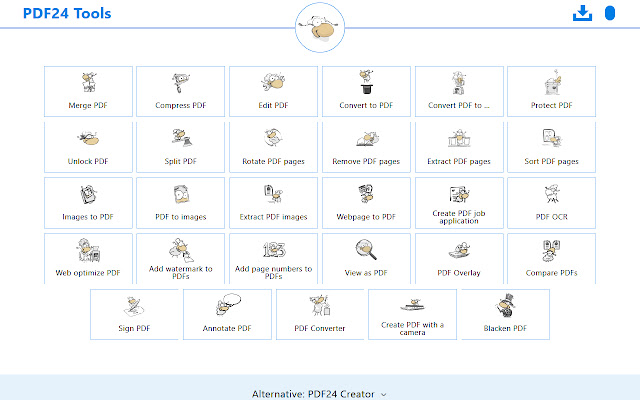Image resolution: width=640 pixels, height=400 pixels.
Task: Select the Convert to PDF tile
Action: pyautogui.click(x=366, y=91)
